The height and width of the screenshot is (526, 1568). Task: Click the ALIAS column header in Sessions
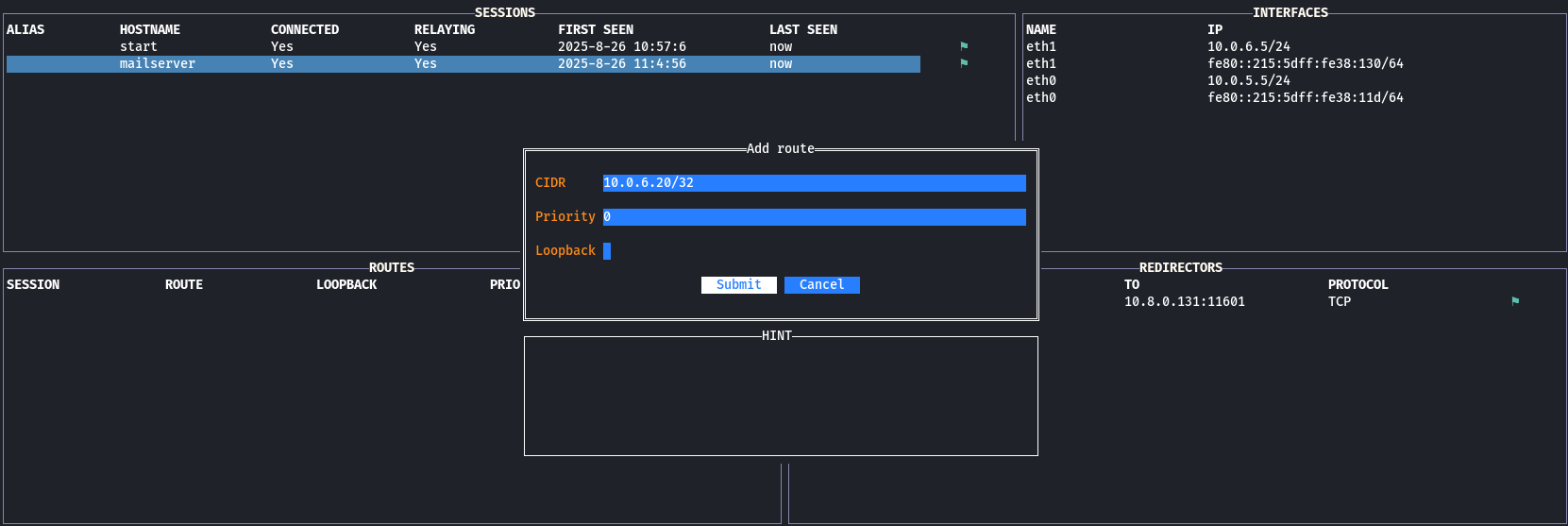click(25, 29)
